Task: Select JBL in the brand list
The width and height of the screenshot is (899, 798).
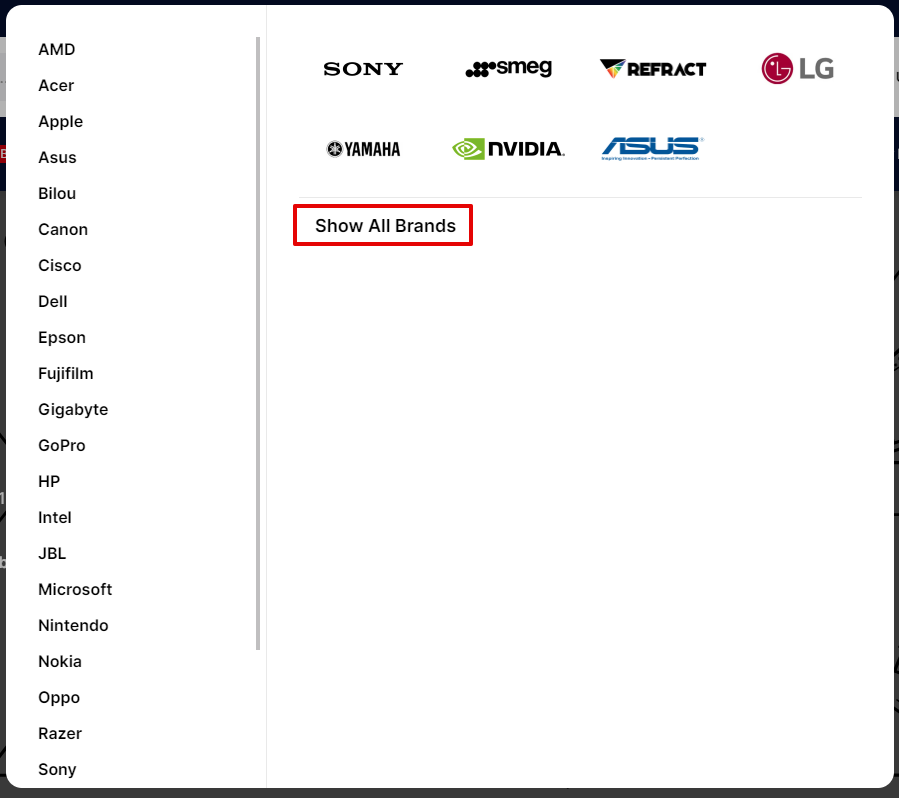Action: coord(52,554)
